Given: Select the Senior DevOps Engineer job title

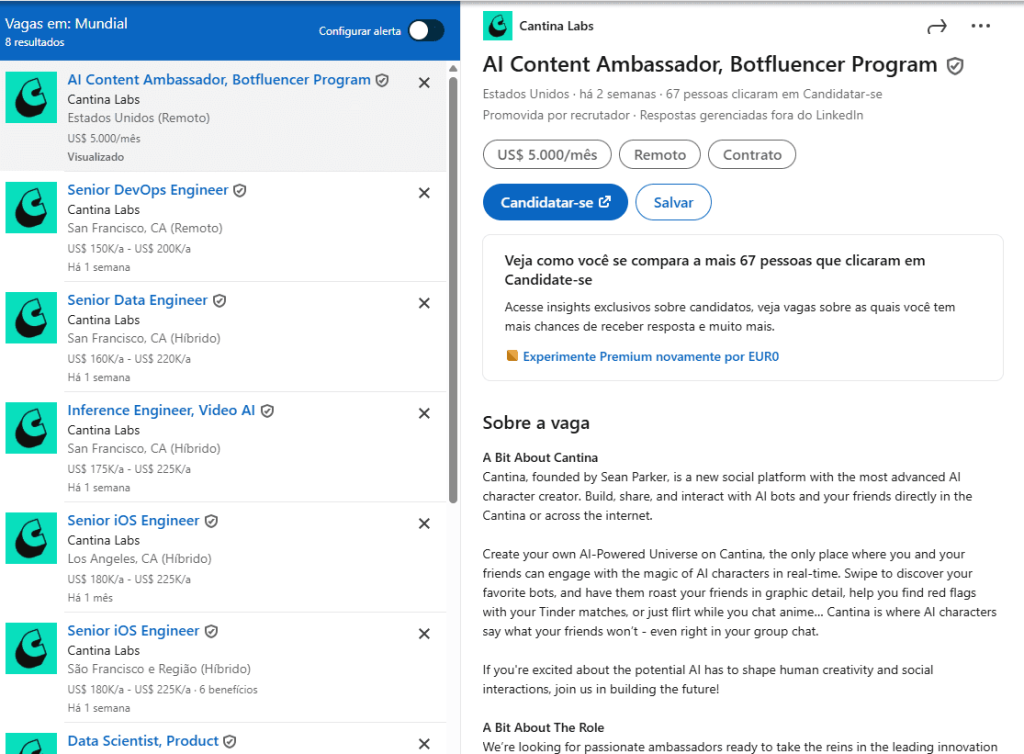Looking at the screenshot, I should click(148, 190).
